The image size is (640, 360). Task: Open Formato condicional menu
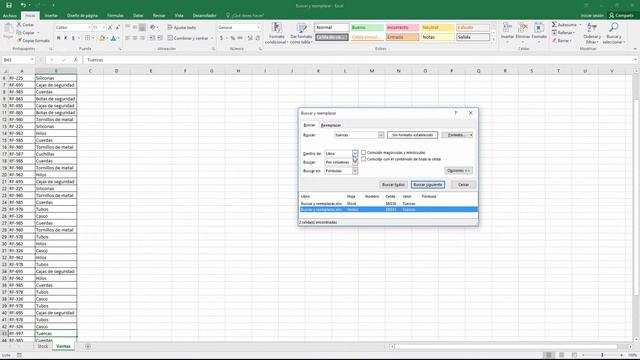pos(277,33)
